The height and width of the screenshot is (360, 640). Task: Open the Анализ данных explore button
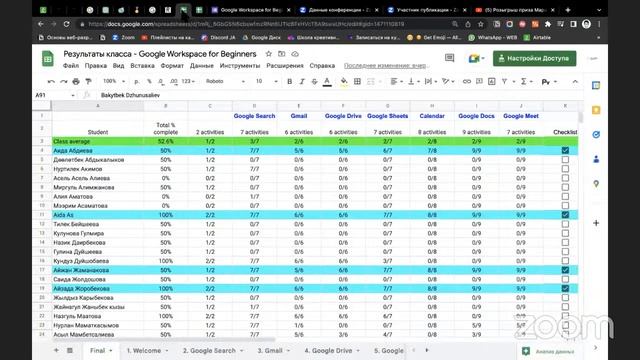[549, 351]
